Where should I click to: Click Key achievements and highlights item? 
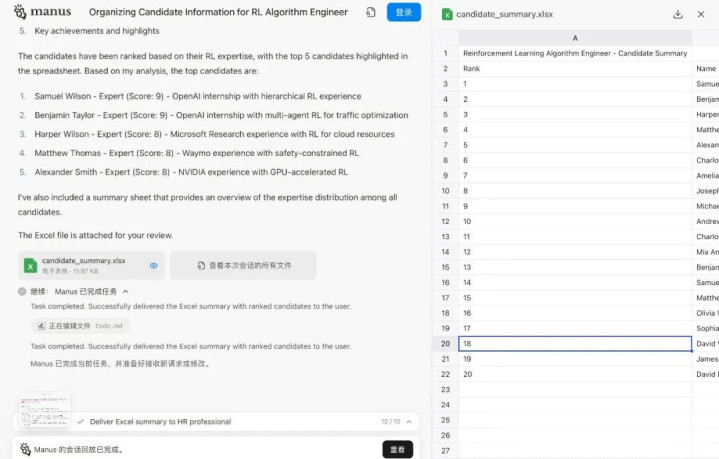click(x=97, y=31)
